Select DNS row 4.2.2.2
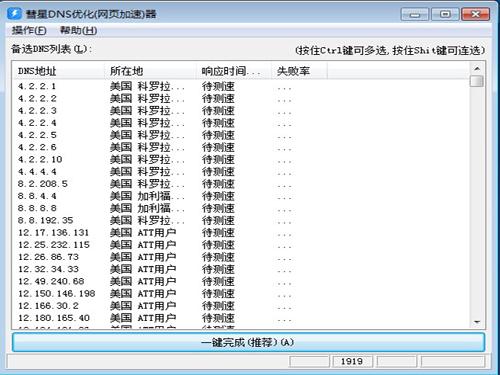The image size is (500, 375). pyautogui.click(x=241, y=99)
